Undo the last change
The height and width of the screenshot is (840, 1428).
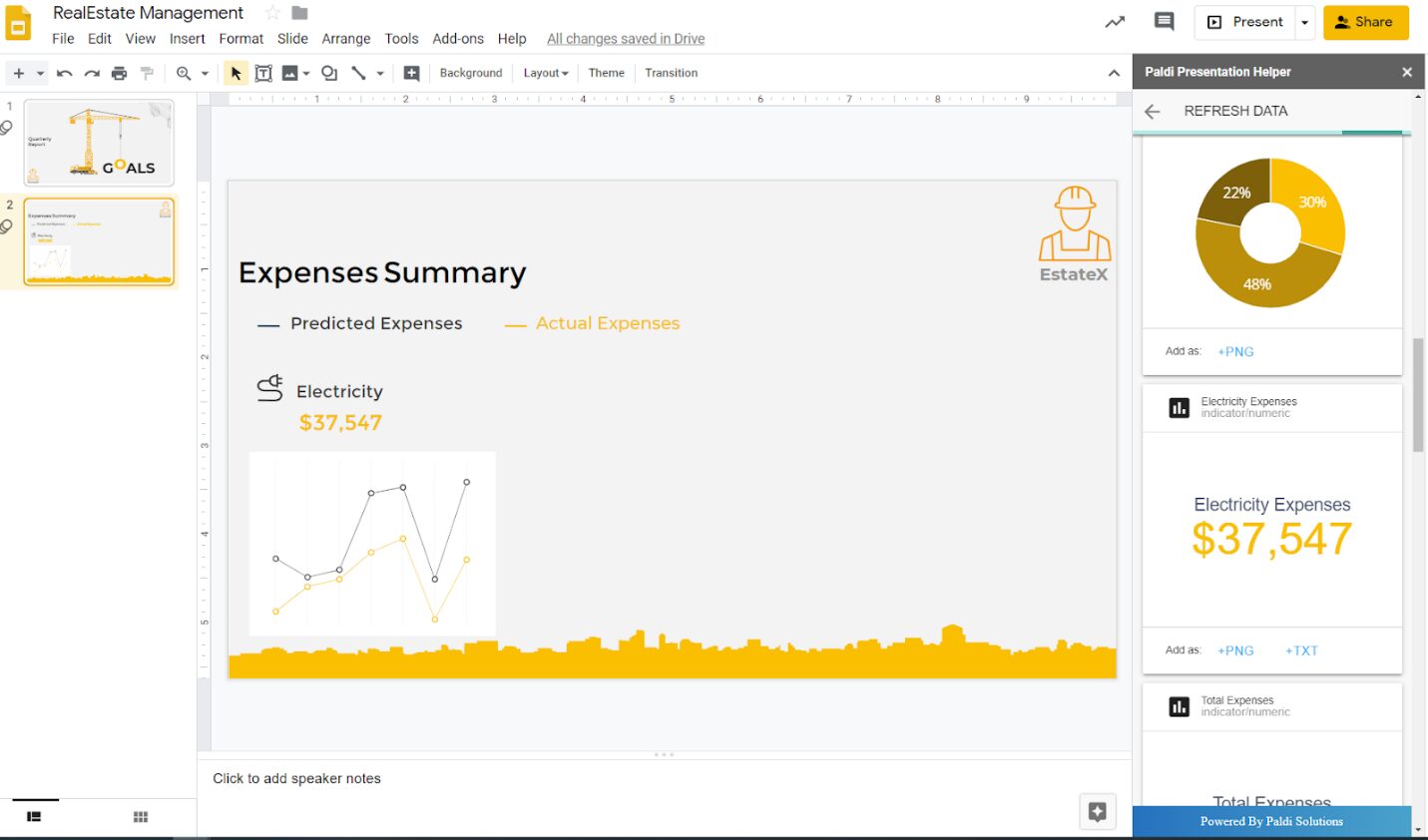[64, 72]
